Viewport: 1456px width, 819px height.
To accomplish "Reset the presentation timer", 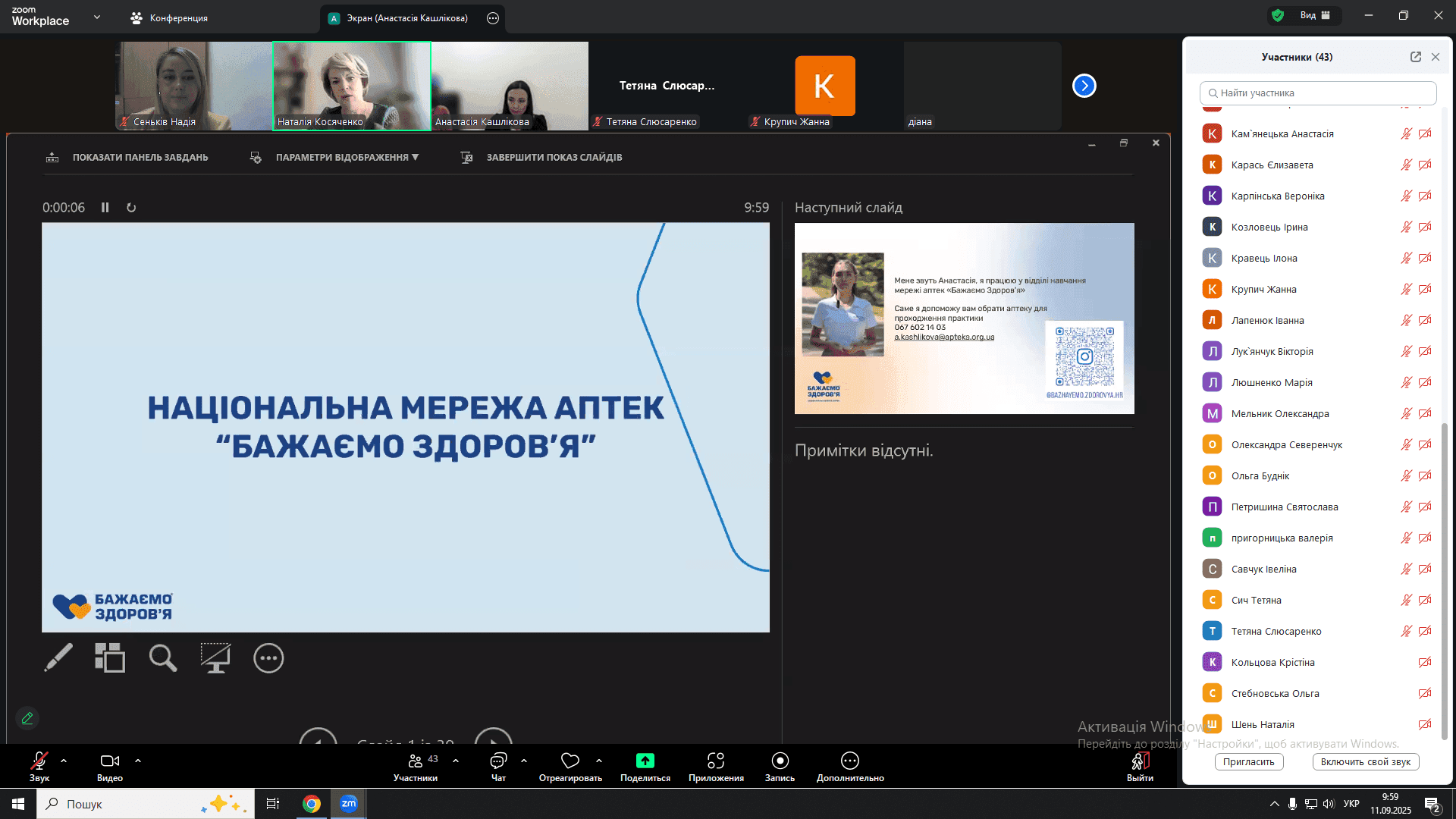I will coord(131,207).
